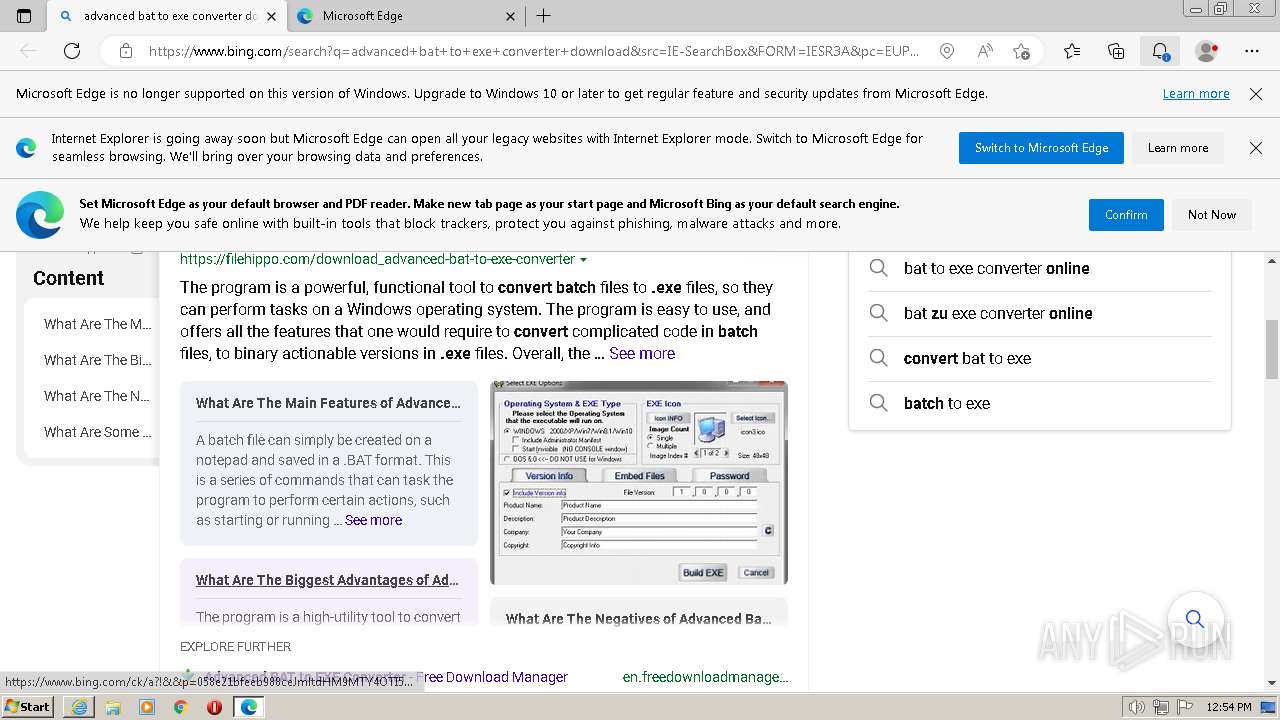The image size is (1280, 720).
Task: Click the location permission icon in address bar
Action: [x=947, y=51]
